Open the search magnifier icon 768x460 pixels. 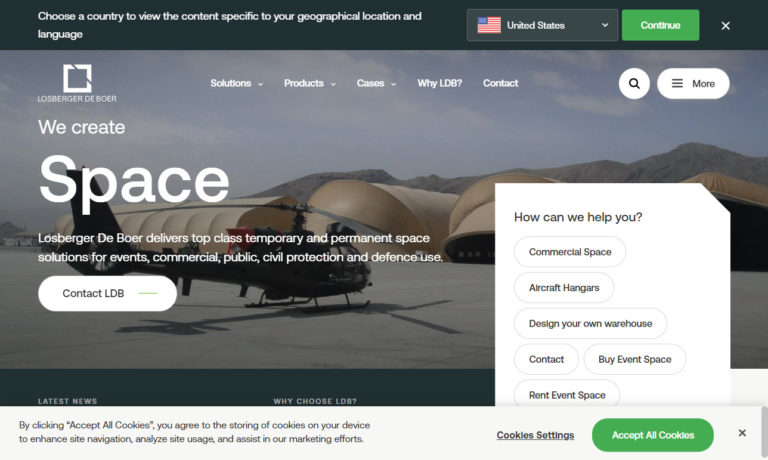pos(634,83)
